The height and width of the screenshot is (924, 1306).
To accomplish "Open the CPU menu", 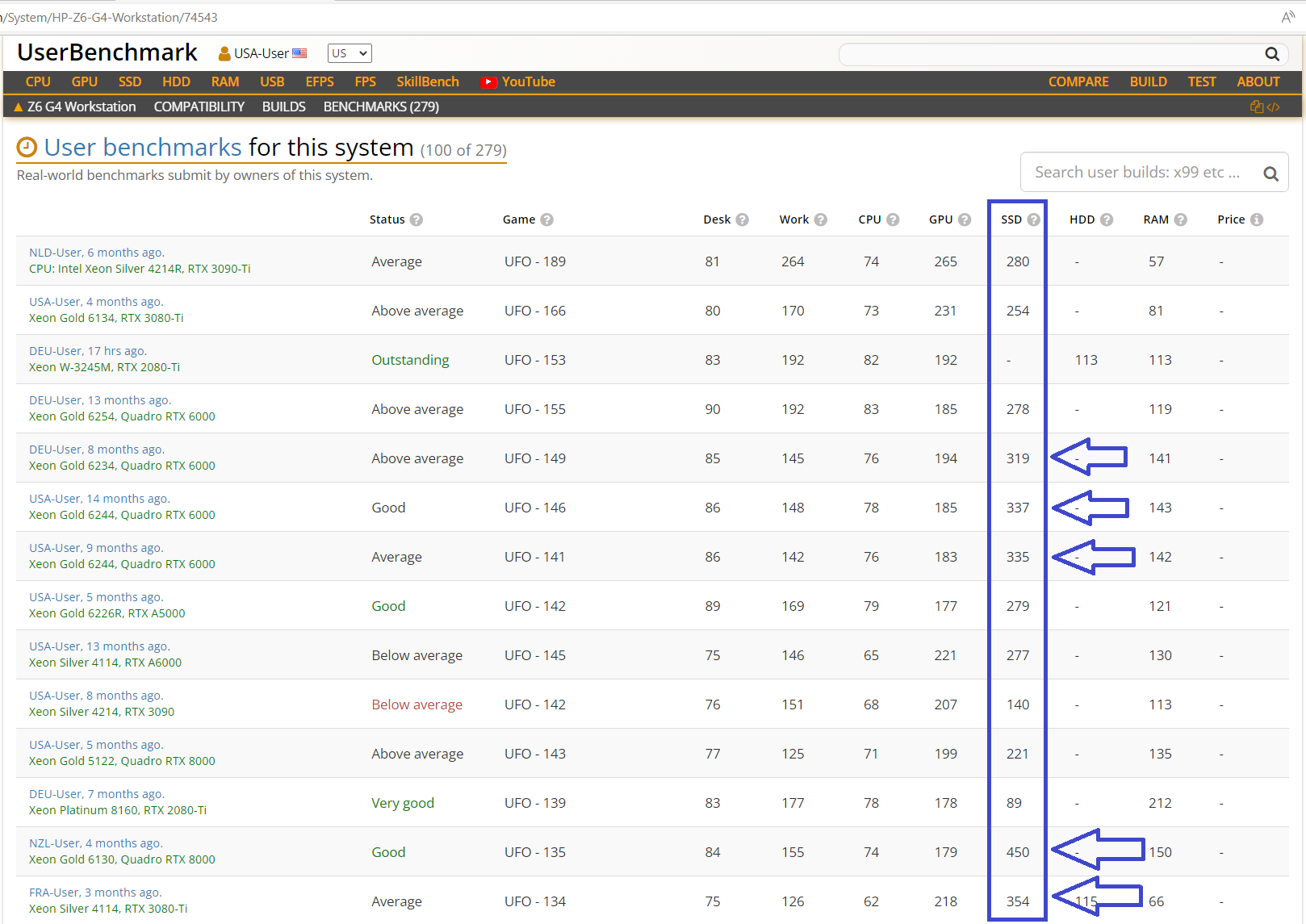I will click(x=38, y=82).
